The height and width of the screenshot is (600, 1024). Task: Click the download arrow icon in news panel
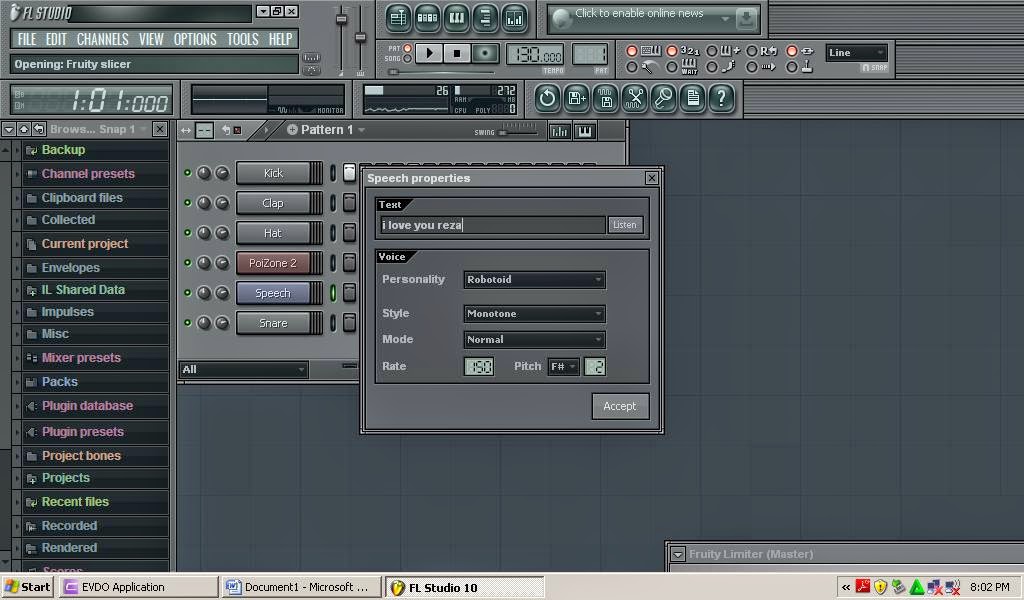pos(746,19)
